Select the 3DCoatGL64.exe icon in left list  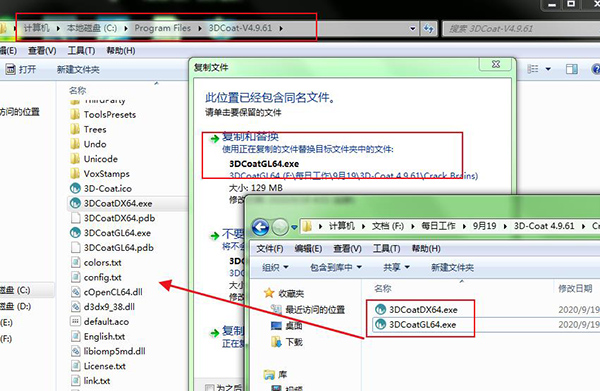(x=75, y=233)
